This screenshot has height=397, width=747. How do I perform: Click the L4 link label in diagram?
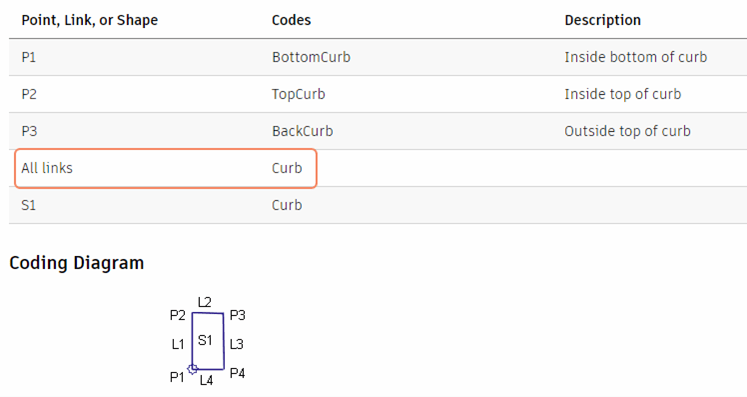(206, 380)
